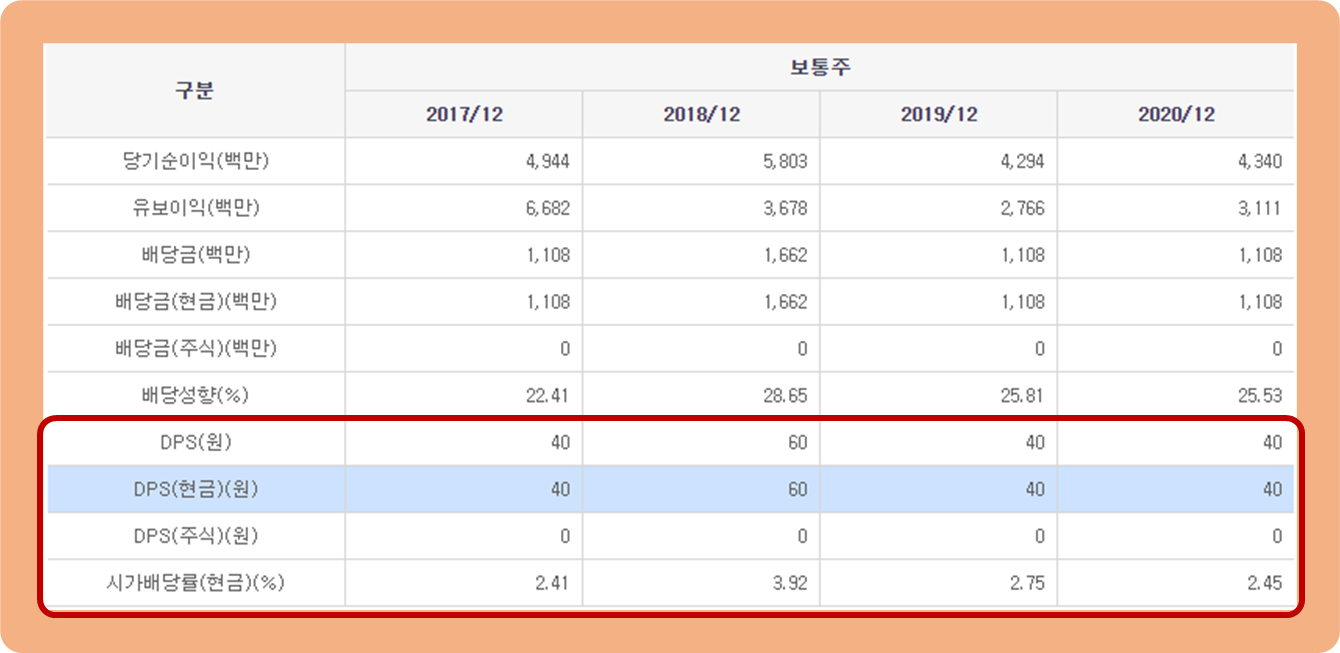Click the DPS(원) row label
Image resolution: width=1340 pixels, height=653 pixels.
[196, 442]
